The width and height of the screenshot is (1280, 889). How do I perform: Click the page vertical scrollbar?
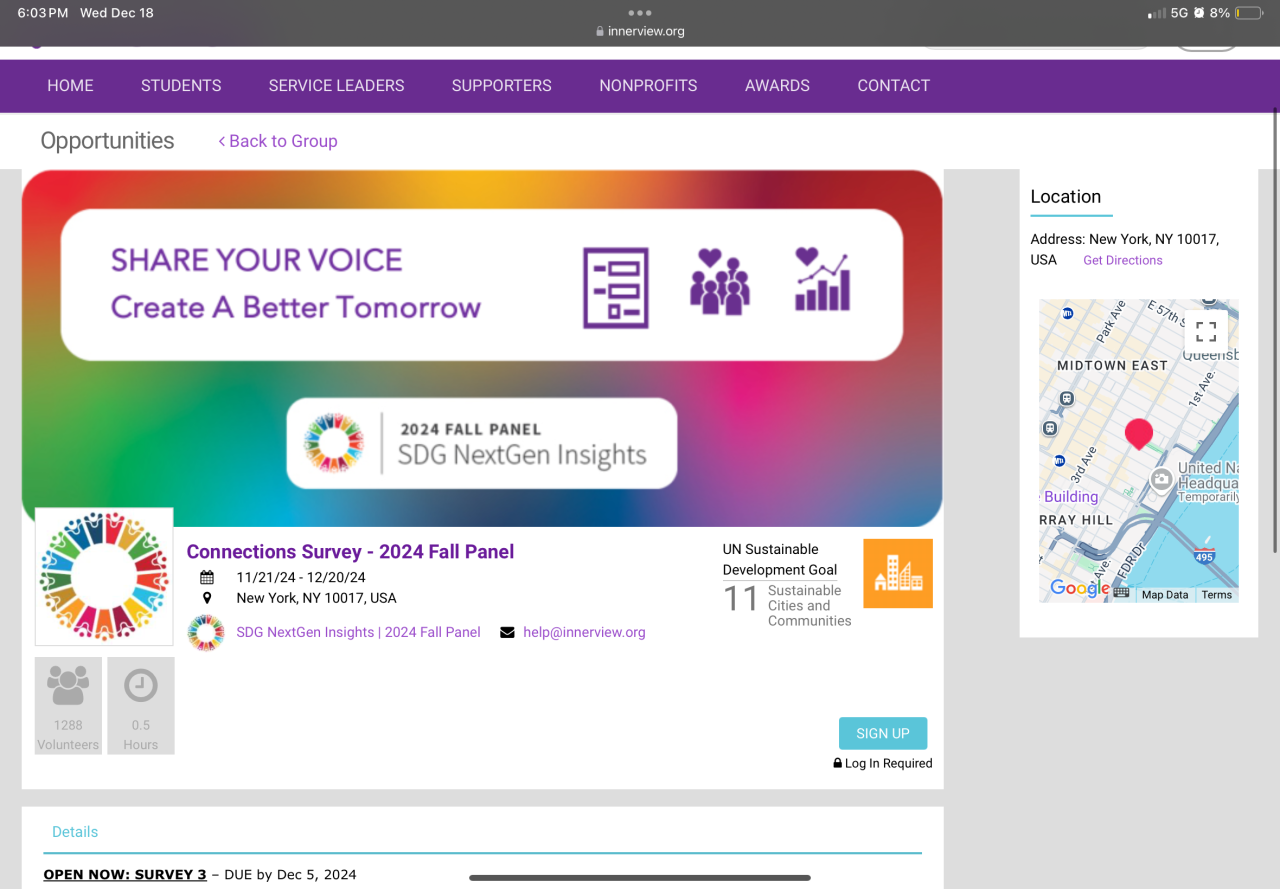1275,330
